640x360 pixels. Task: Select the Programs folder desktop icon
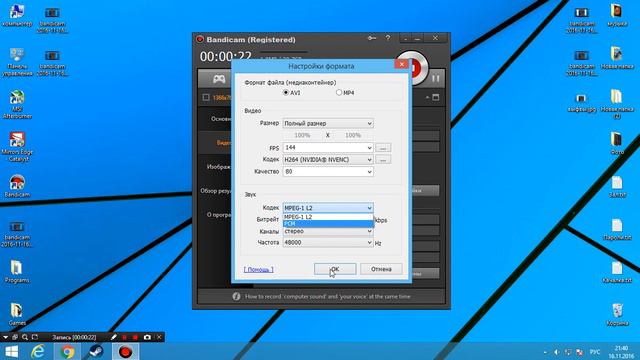[17, 271]
